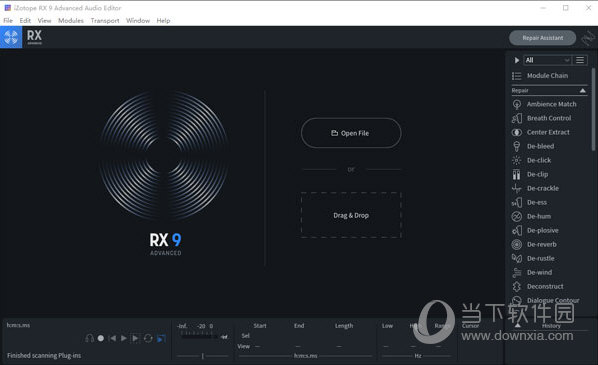Click the Drag & Drop area
598x365 pixels.
tap(351, 215)
